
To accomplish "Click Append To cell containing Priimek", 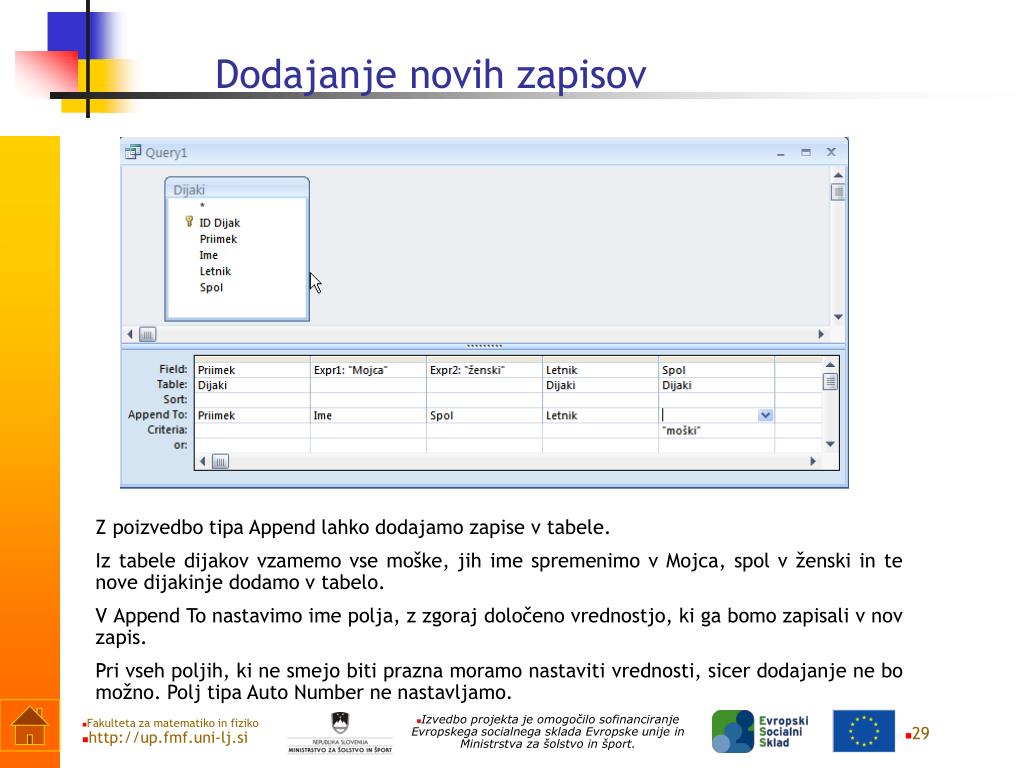I will click(x=252, y=415).
